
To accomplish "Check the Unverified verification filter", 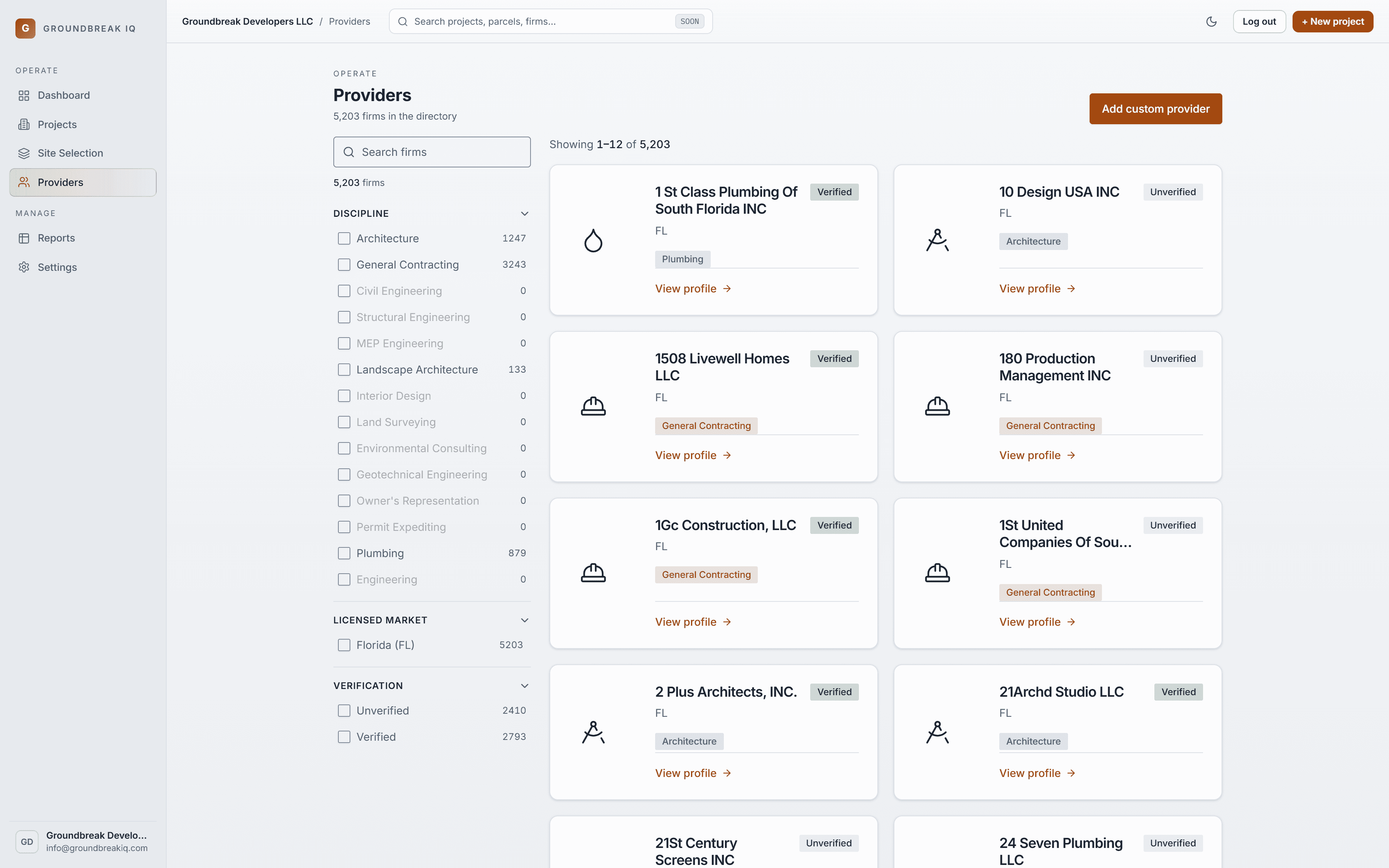I will click(x=344, y=711).
